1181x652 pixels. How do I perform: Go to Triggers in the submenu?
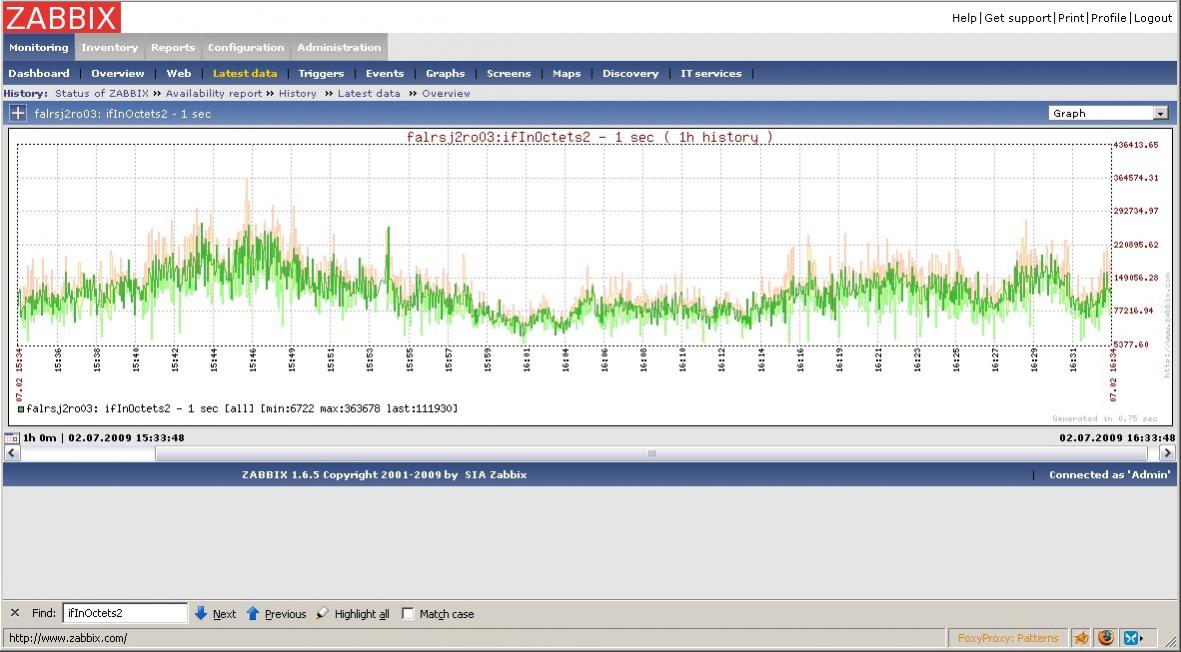(x=321, y=73)
